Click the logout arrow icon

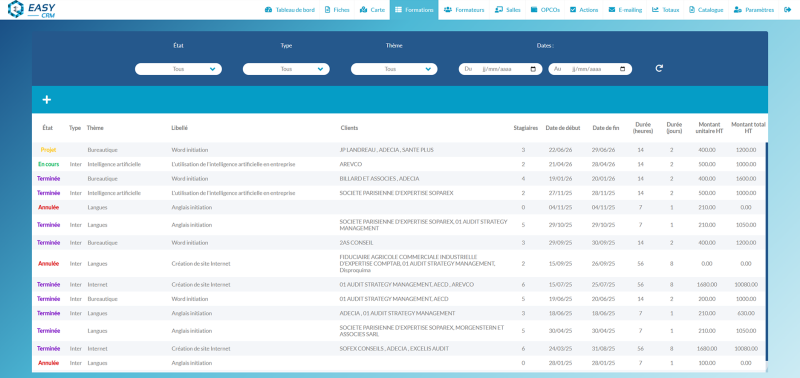click(x=787, y=10)
